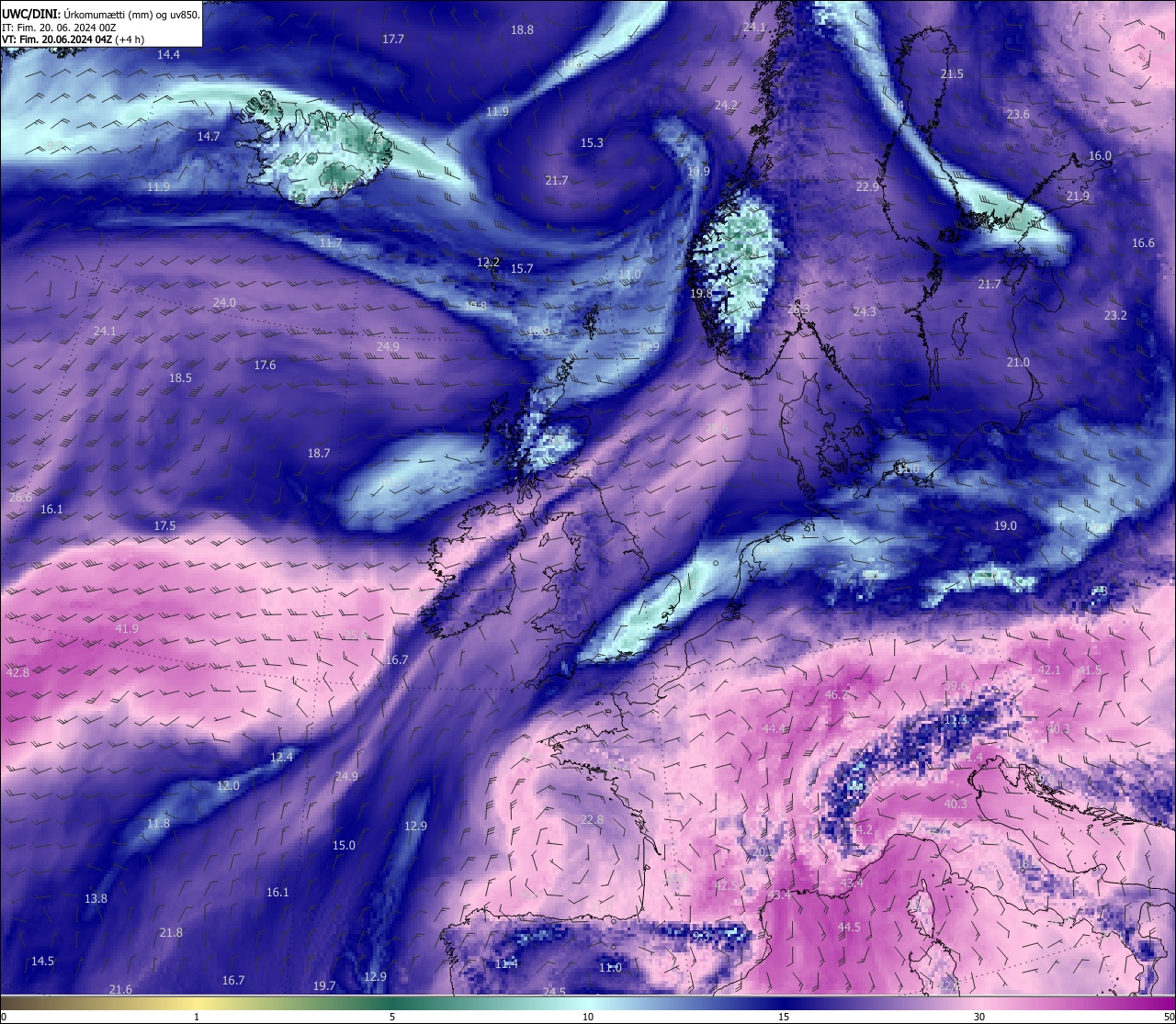Click the 19.0 value over Poland
Screen dimensions: 1176x1024
(1005, 525)
